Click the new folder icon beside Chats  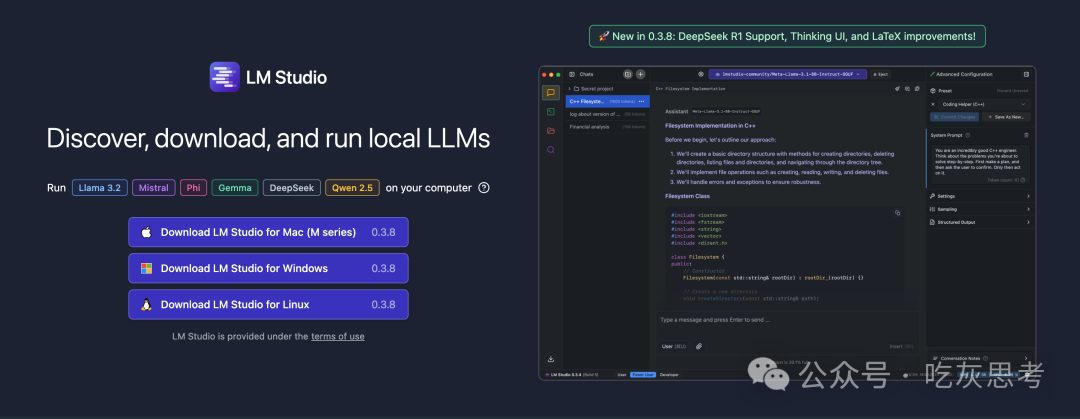[x=627, y=74]
